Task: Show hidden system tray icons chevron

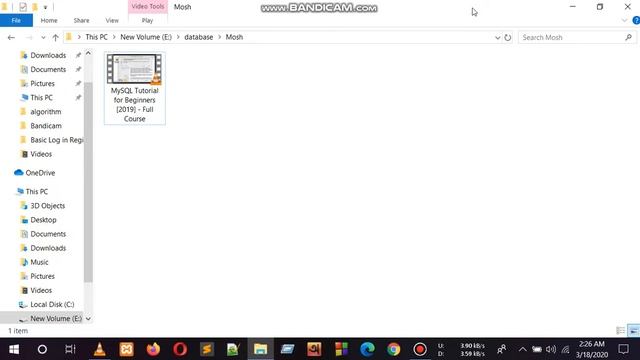Action: 522,349
